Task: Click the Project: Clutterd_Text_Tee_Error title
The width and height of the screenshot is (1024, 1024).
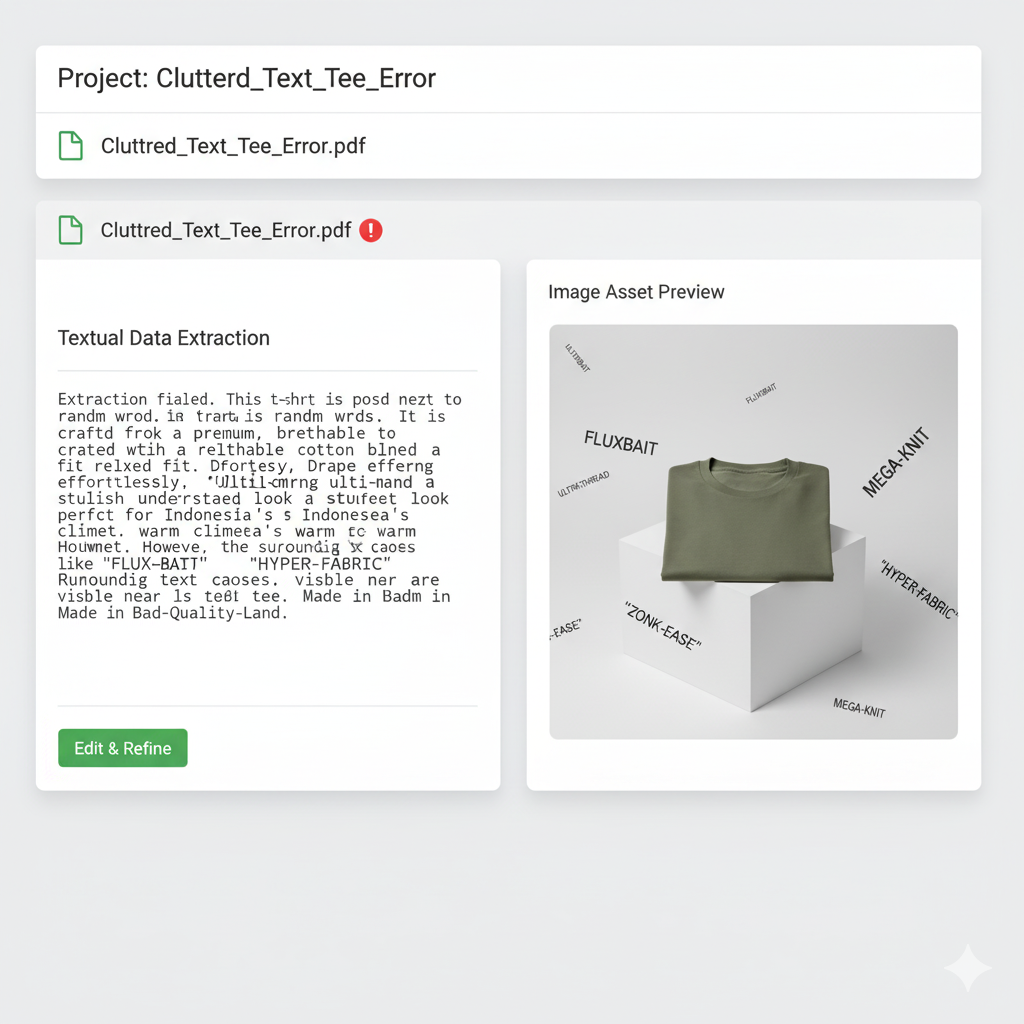Action: (x=246, y=78)
